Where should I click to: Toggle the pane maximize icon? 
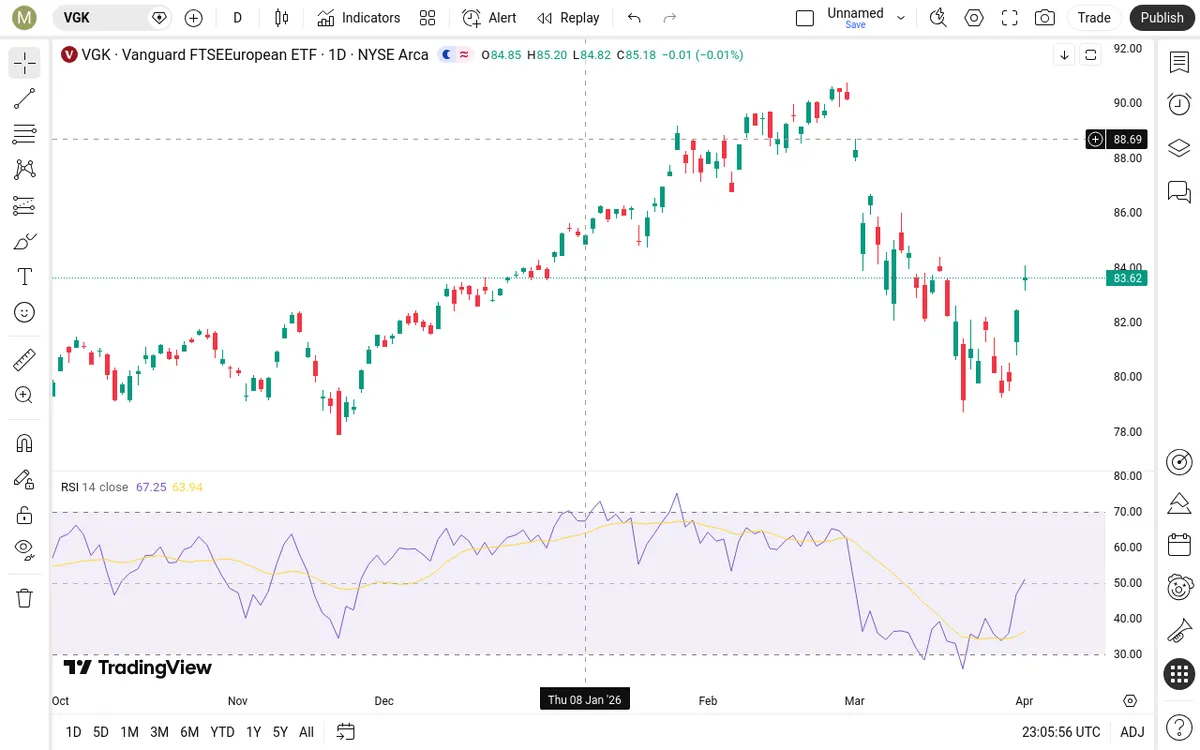coord(1091,55)
